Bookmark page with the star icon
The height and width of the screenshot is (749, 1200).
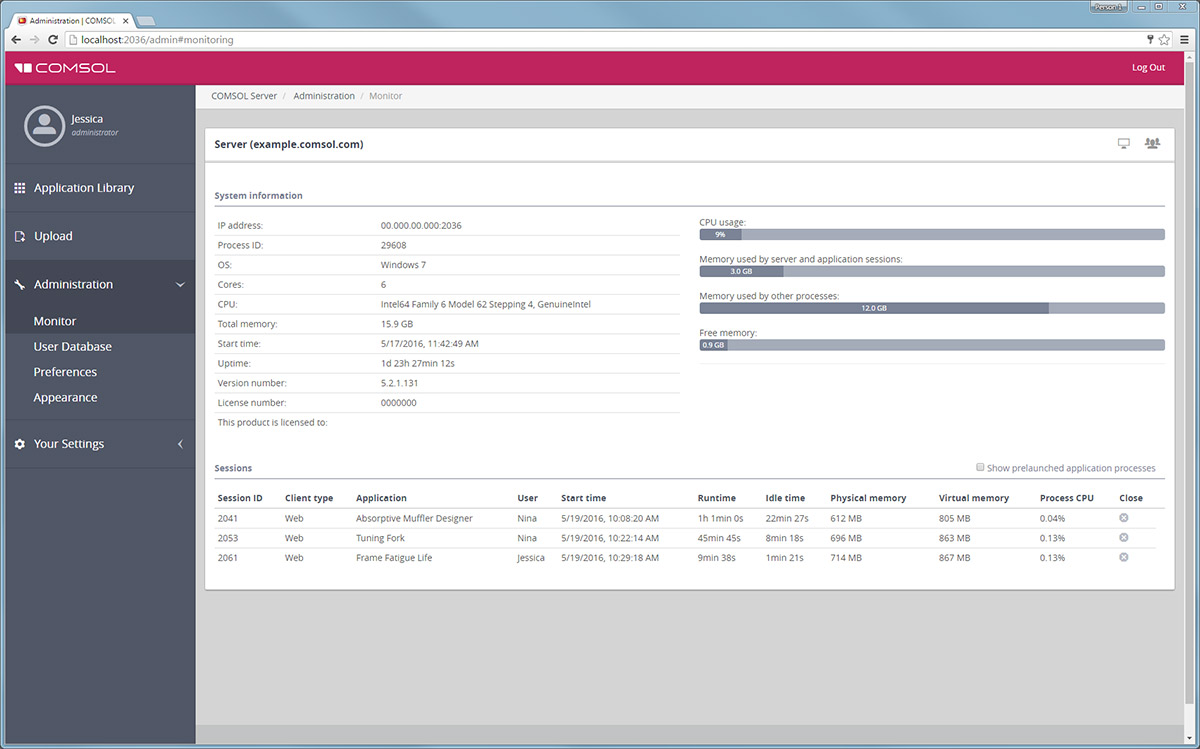pyautogui.click(x=1164, y=40)
